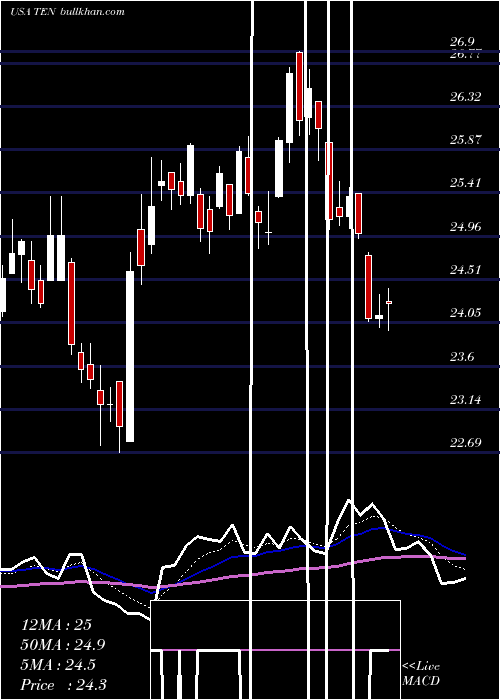Click the tallest red candle at the 26.77 peak
This screenshot has width=500, height=700.
point(299,86)
